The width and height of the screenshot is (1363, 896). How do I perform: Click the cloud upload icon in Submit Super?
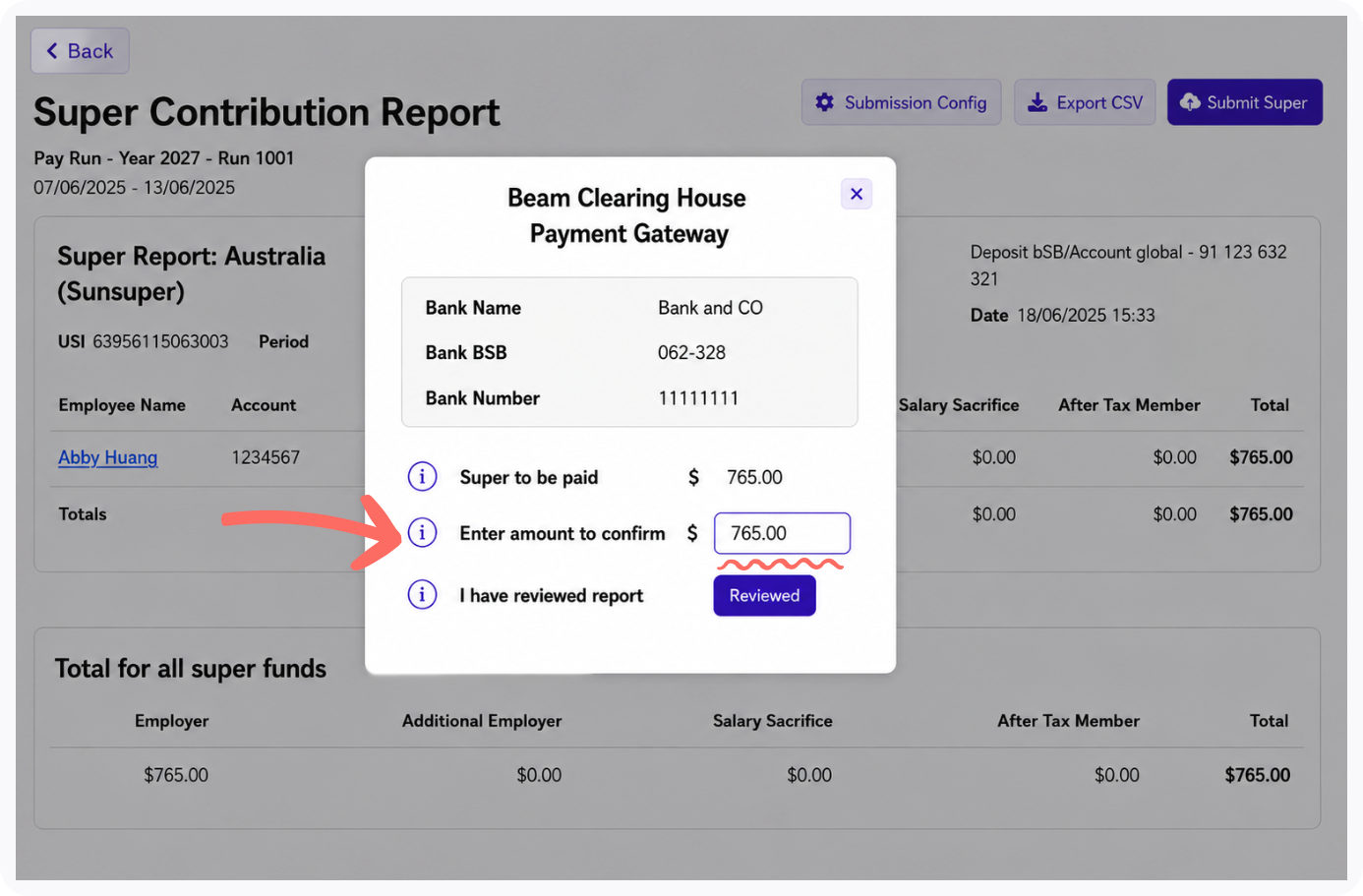tap(1190, 102)
